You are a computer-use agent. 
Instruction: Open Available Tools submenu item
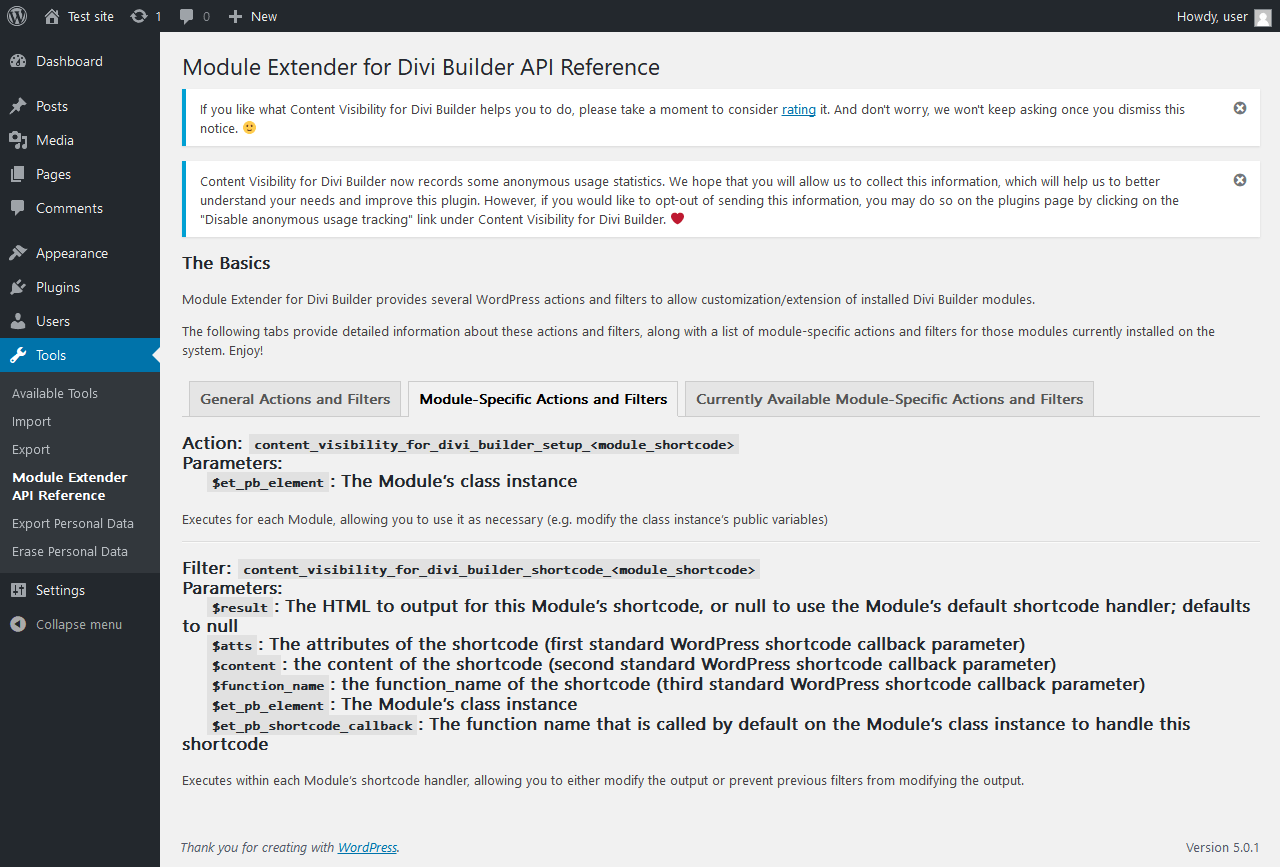point(55,393)
